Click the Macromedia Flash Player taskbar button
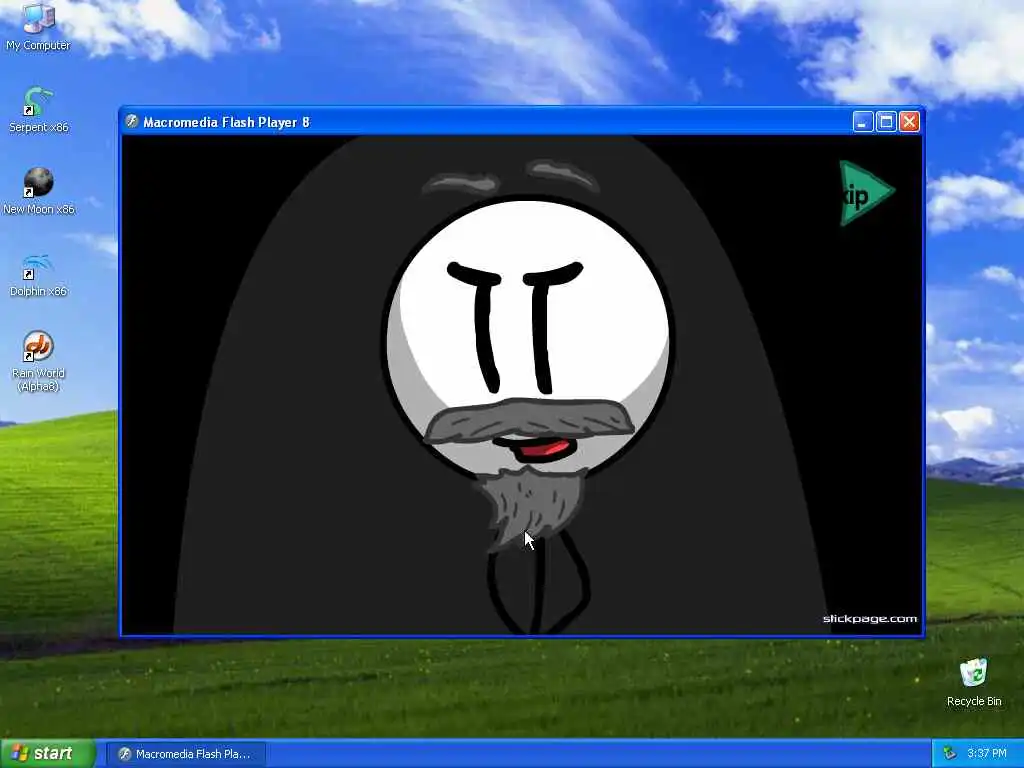Screen dimensions: 1024x768 [186, 754]
